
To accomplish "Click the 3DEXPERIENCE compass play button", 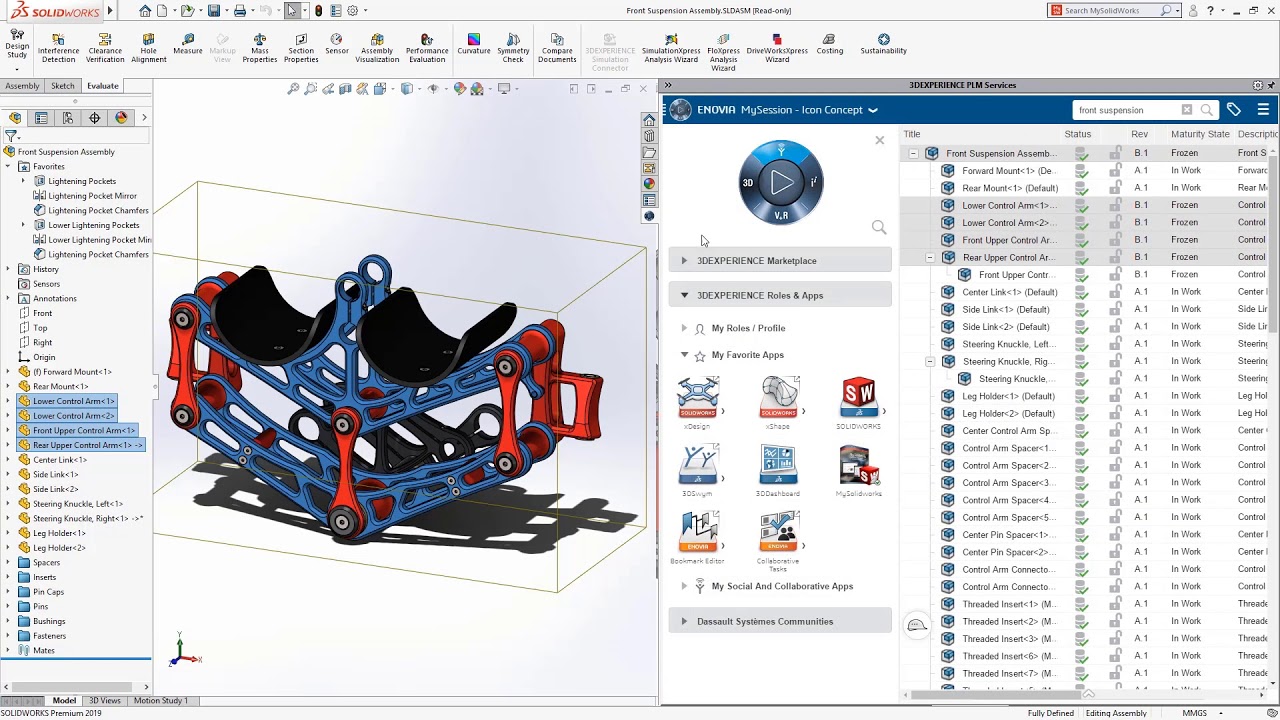I will point(781,181).
